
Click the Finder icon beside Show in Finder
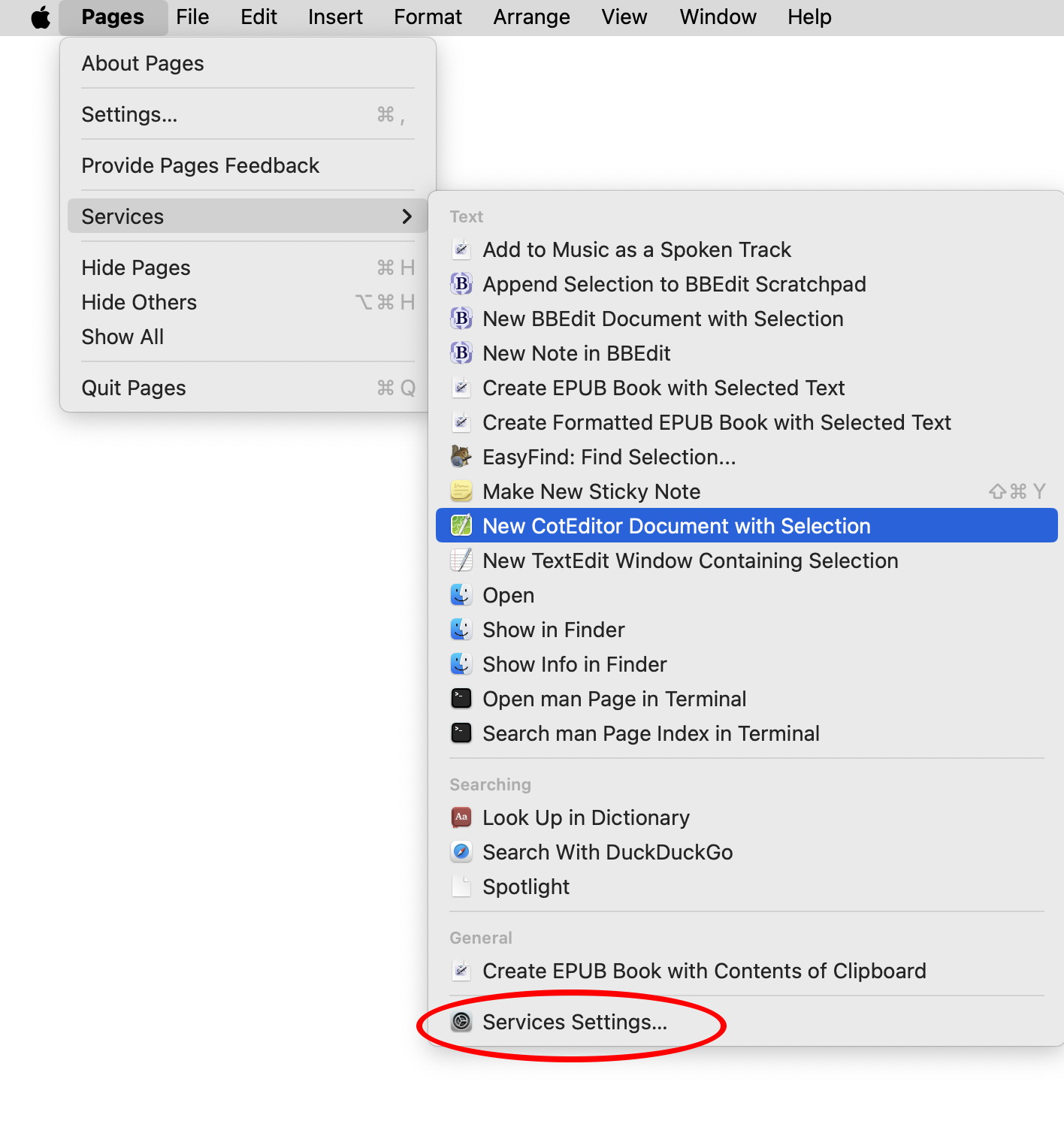point(461,630)
